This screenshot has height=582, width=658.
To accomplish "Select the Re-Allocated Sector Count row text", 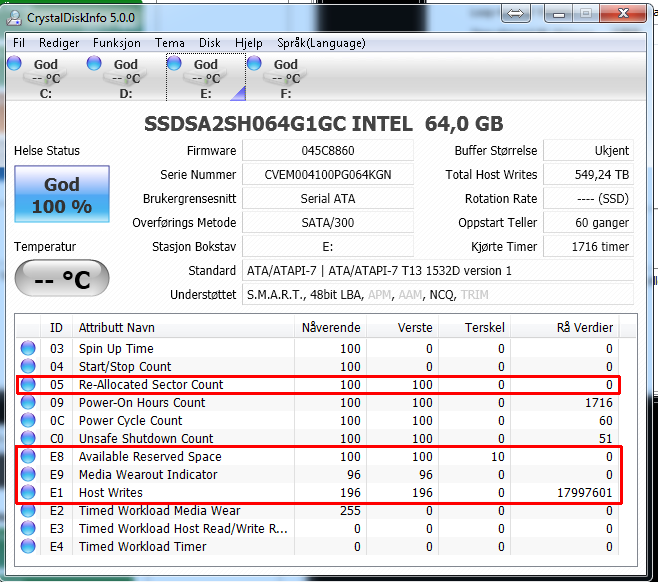I will point(151,384).
